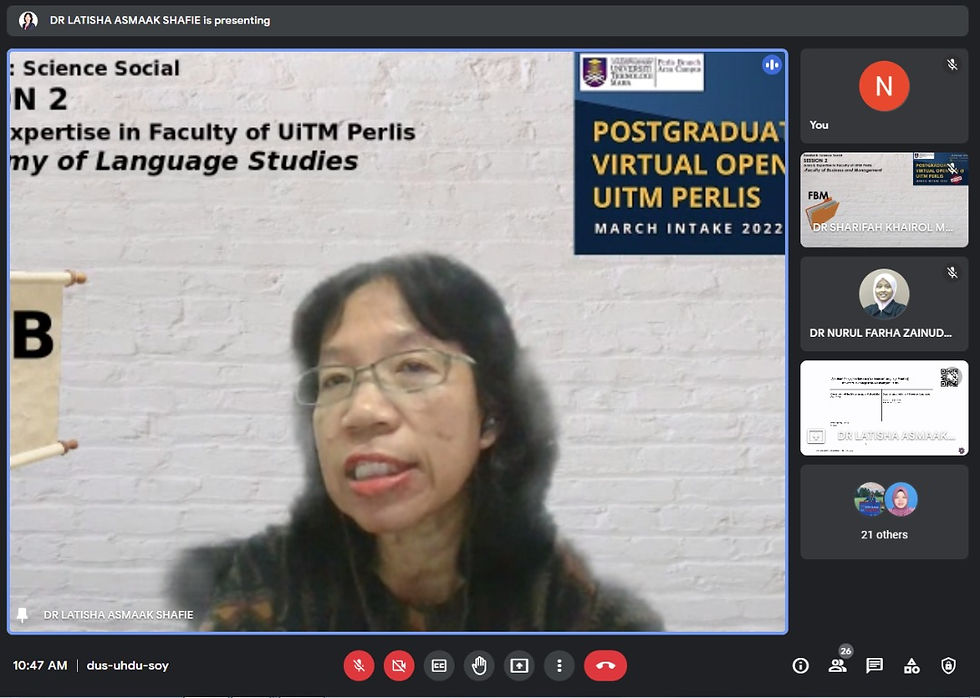
Task: Unmute the microphone button
Action: [x=359, y=666]
